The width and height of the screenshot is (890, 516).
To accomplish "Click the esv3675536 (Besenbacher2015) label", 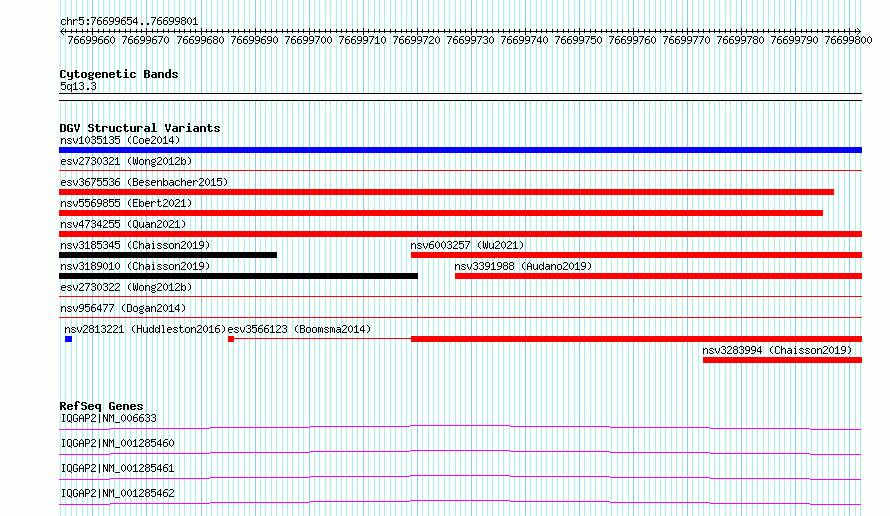I will (144, 182).
